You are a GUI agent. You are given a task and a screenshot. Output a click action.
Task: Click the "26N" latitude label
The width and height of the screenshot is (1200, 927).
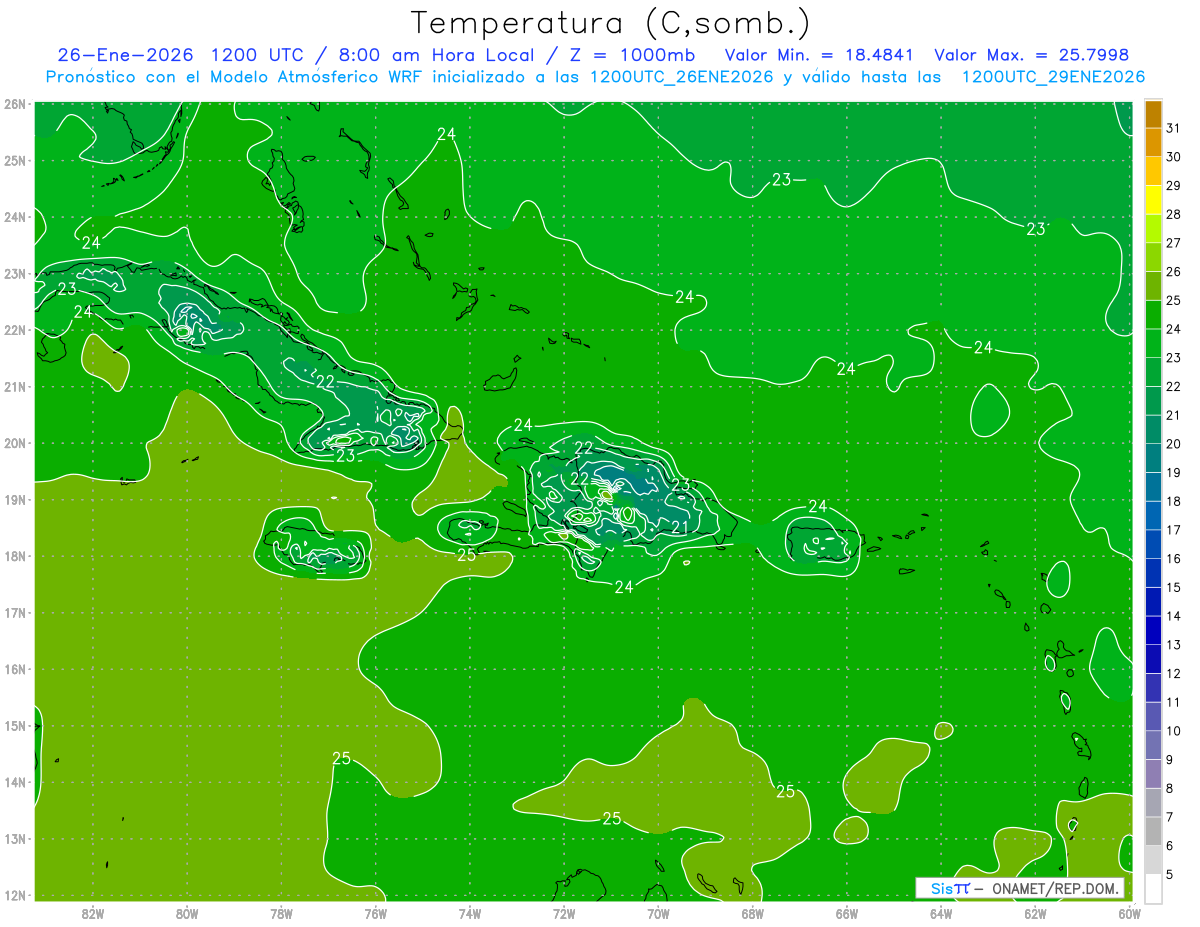(x=15, y=104)
